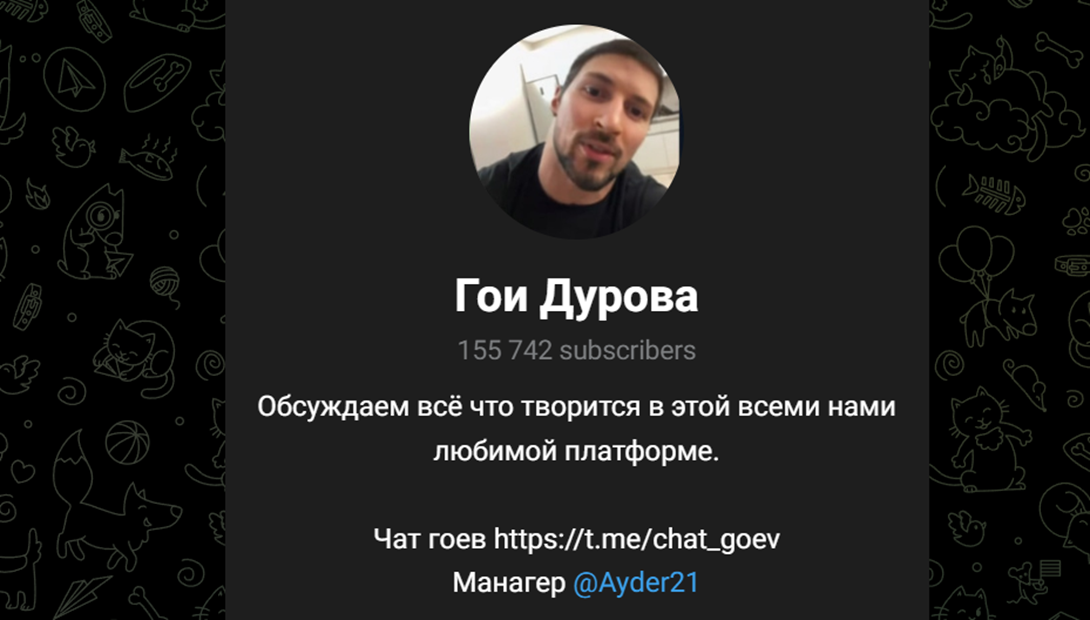The image size is (1090, 620).
Task: Open the channel's round profile photo
Action: tap(576, 131)
